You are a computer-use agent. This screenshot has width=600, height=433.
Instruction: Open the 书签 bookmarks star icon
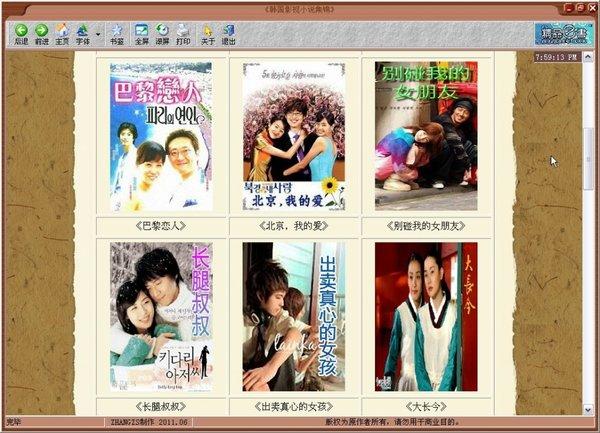click(117, 34)
